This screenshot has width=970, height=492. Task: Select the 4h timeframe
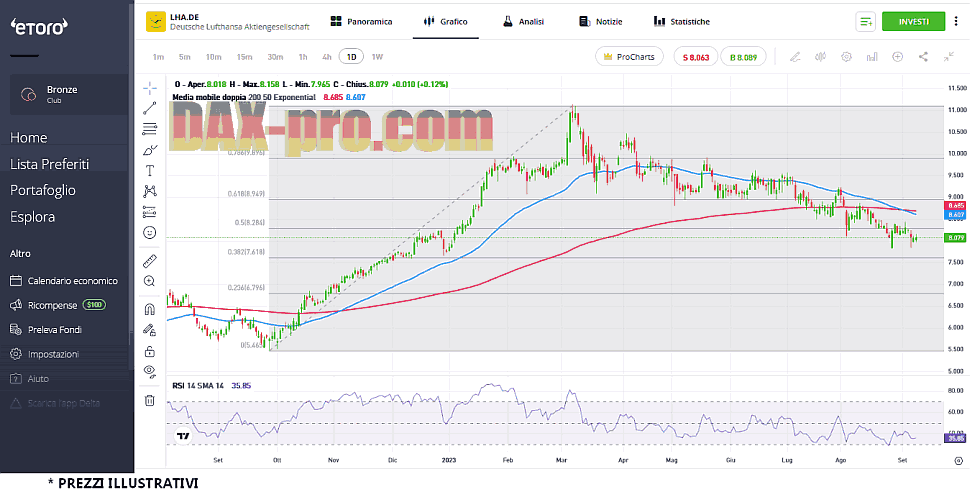(327, 57)
